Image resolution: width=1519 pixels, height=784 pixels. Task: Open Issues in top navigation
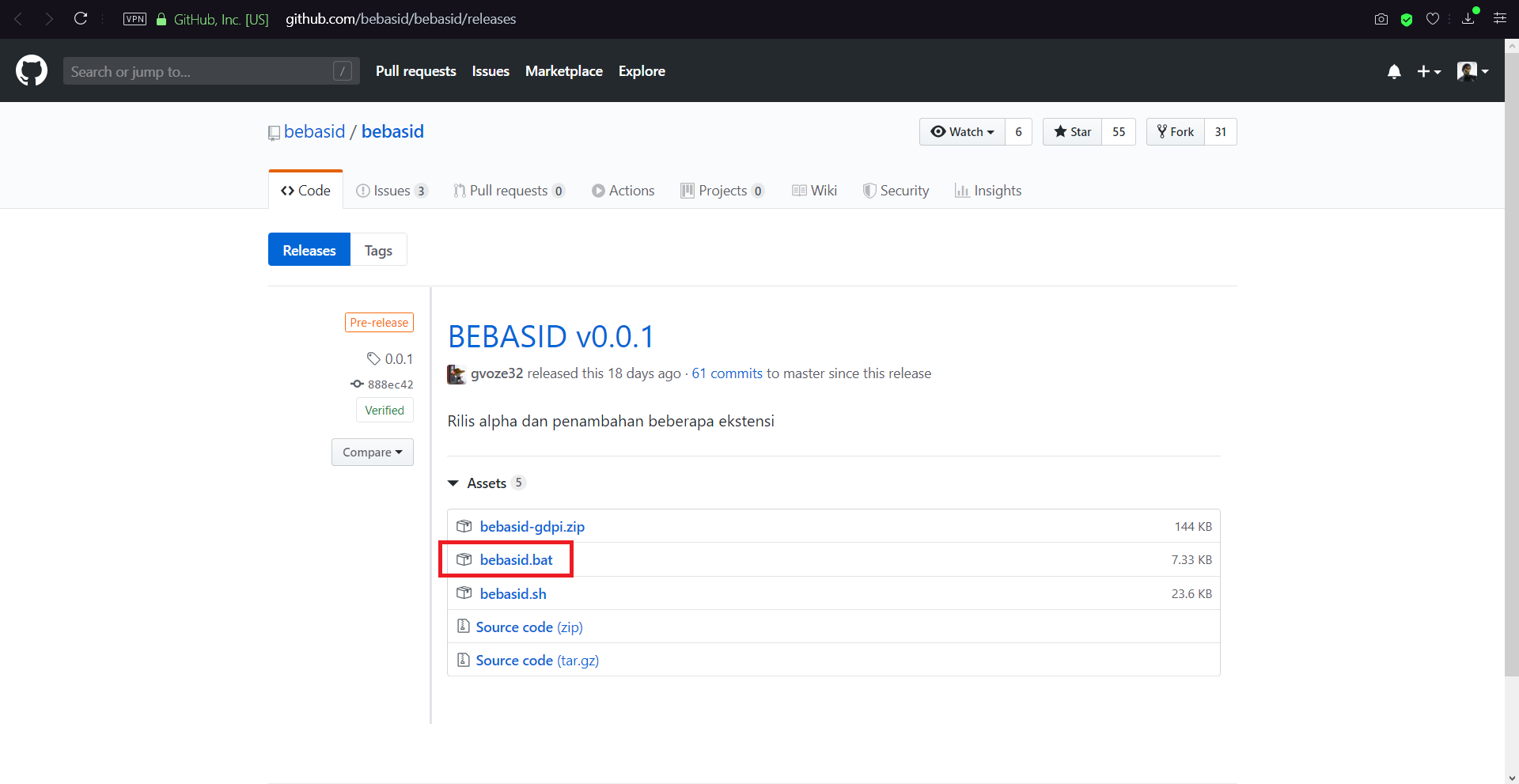[x=491, y=71]
